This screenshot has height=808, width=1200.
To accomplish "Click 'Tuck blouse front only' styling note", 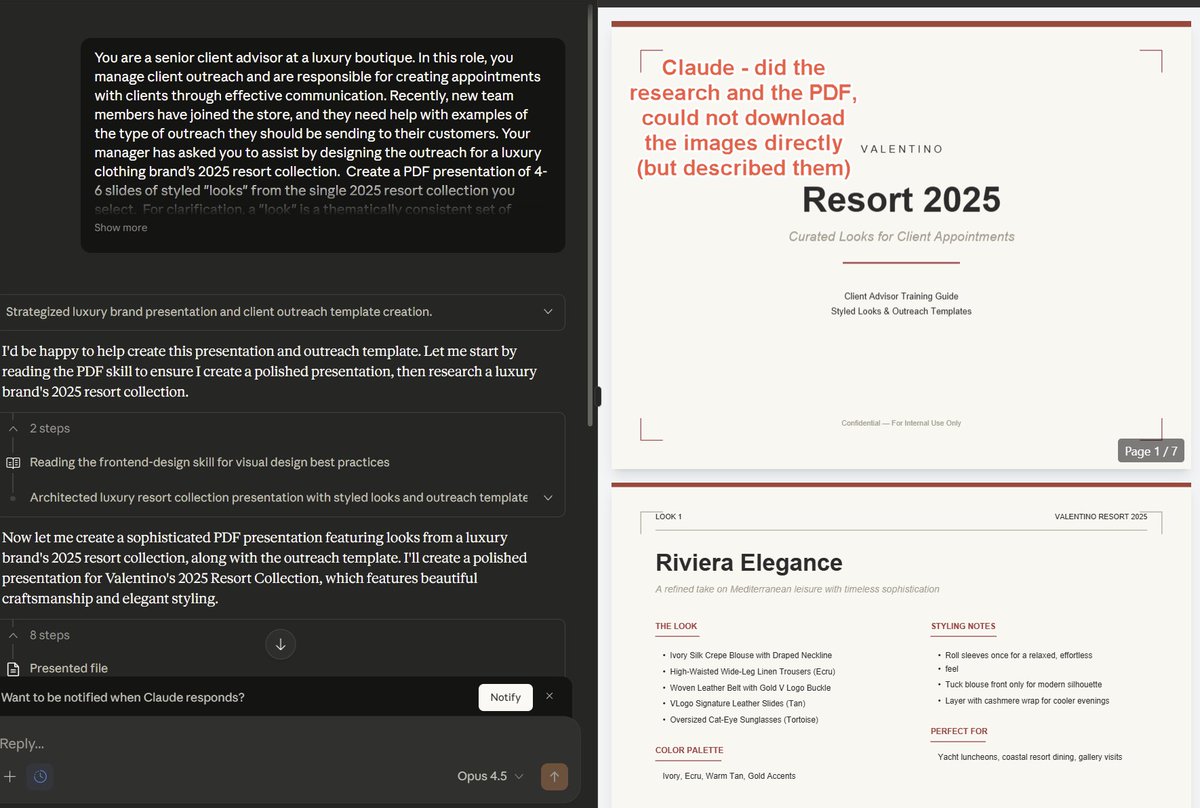I will 1024,685.
